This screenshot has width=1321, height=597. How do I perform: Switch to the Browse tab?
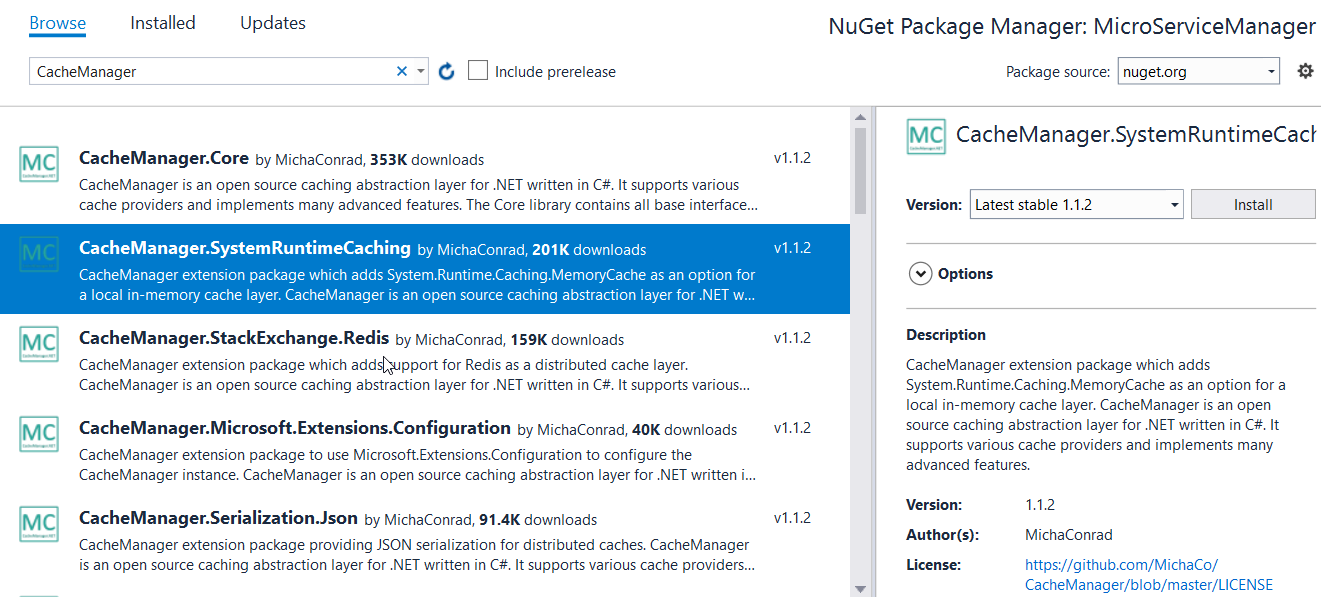click(57, 23)
